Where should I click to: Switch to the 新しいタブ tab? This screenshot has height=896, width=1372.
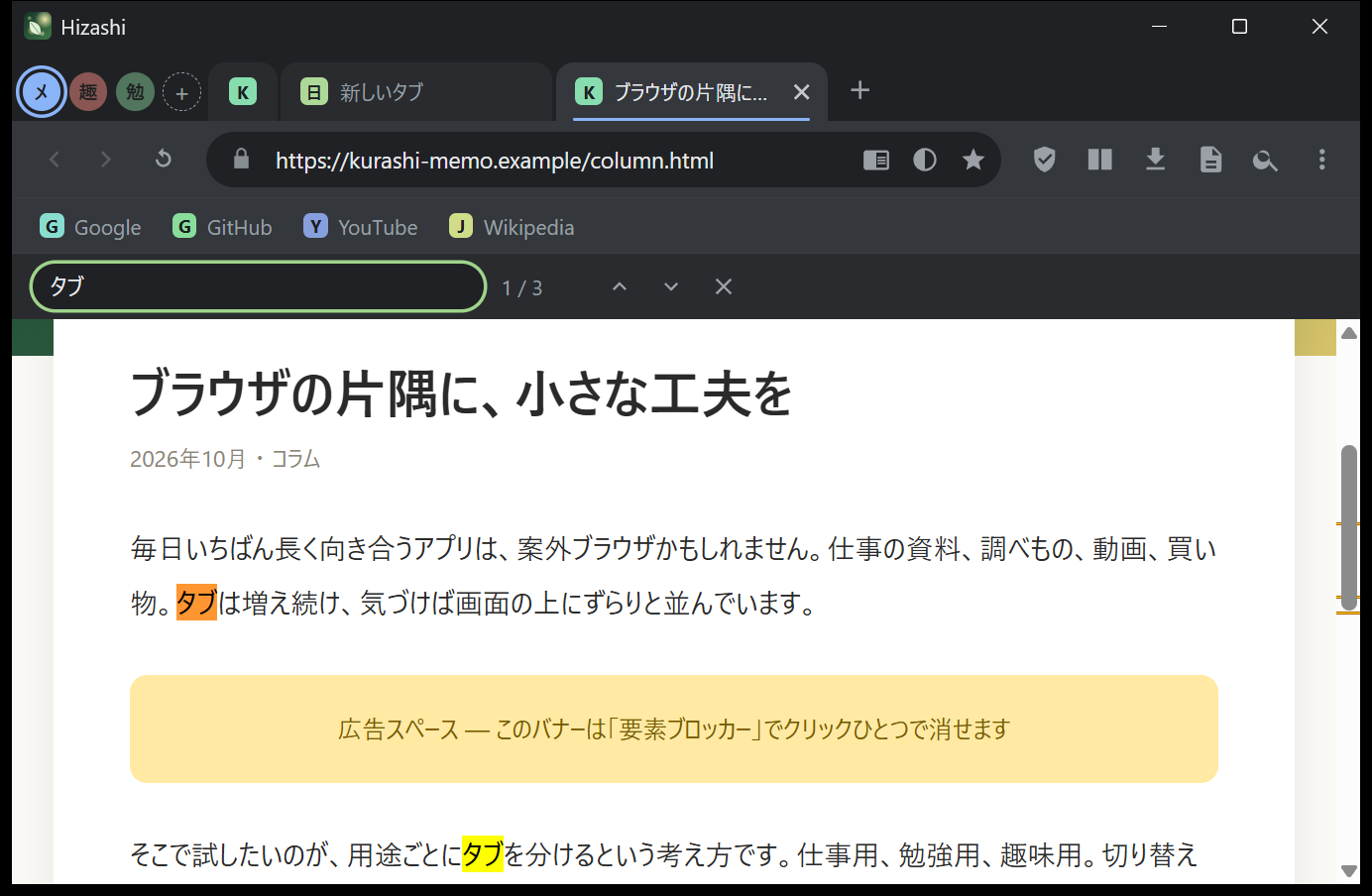(x=416, y=92)
